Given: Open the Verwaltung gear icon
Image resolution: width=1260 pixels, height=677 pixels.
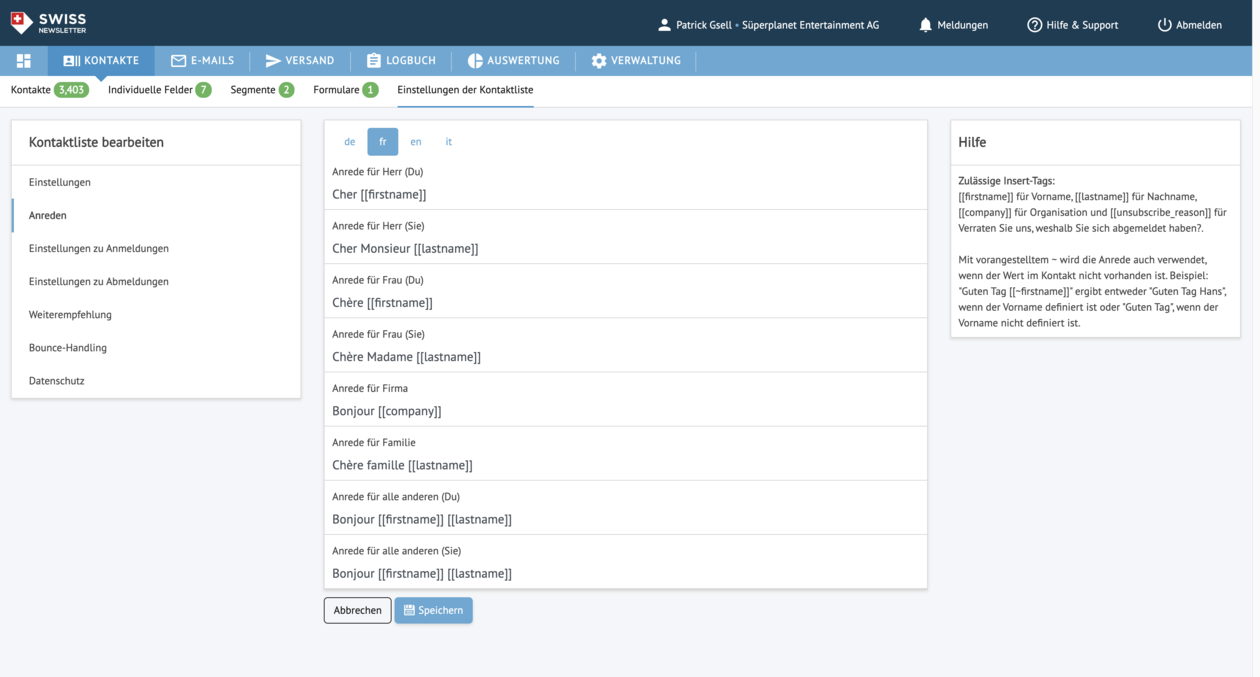Looking at the screenshot, I should [598, 61].
